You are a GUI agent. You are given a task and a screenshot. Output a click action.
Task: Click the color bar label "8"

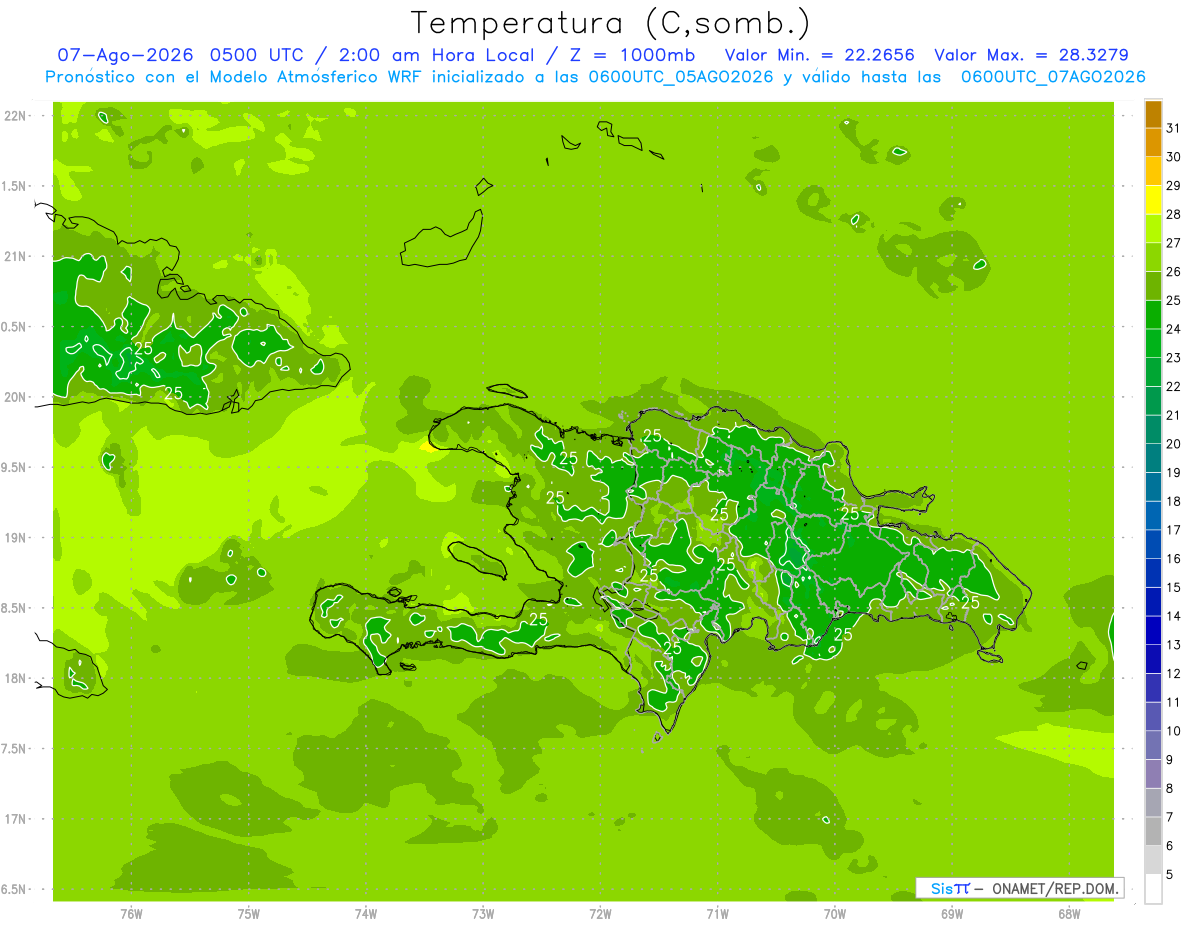click(1170, 788)
